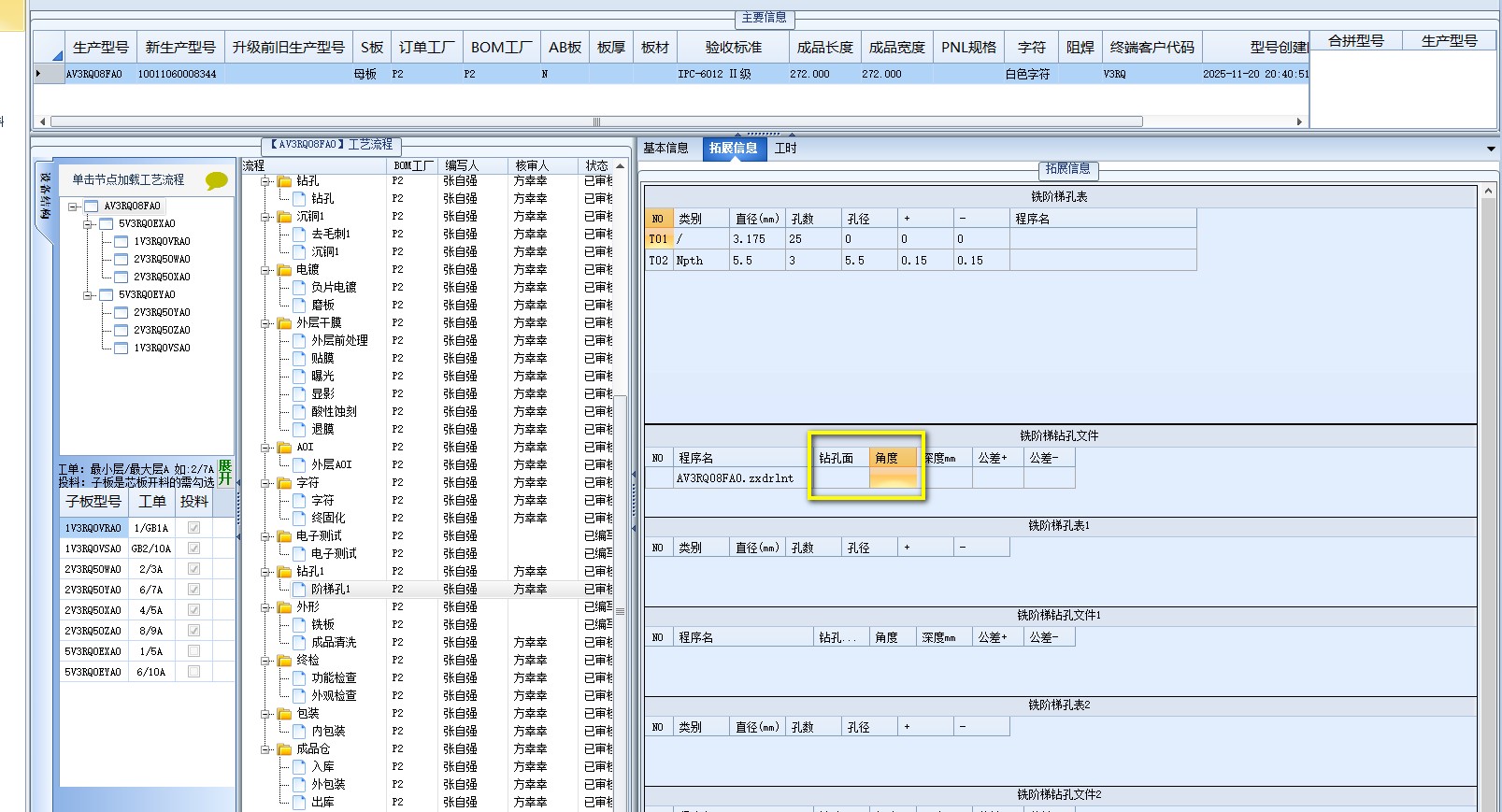Viewport: 1502px width, 812px height.
Task: Click the 成品仓 group folder icon
Action: click(284, 749)
